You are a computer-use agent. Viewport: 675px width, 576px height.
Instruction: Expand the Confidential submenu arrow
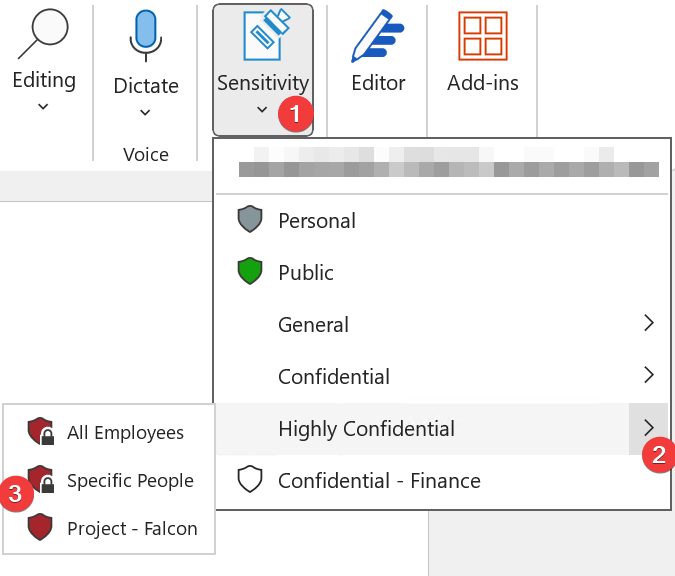point(649,375)
